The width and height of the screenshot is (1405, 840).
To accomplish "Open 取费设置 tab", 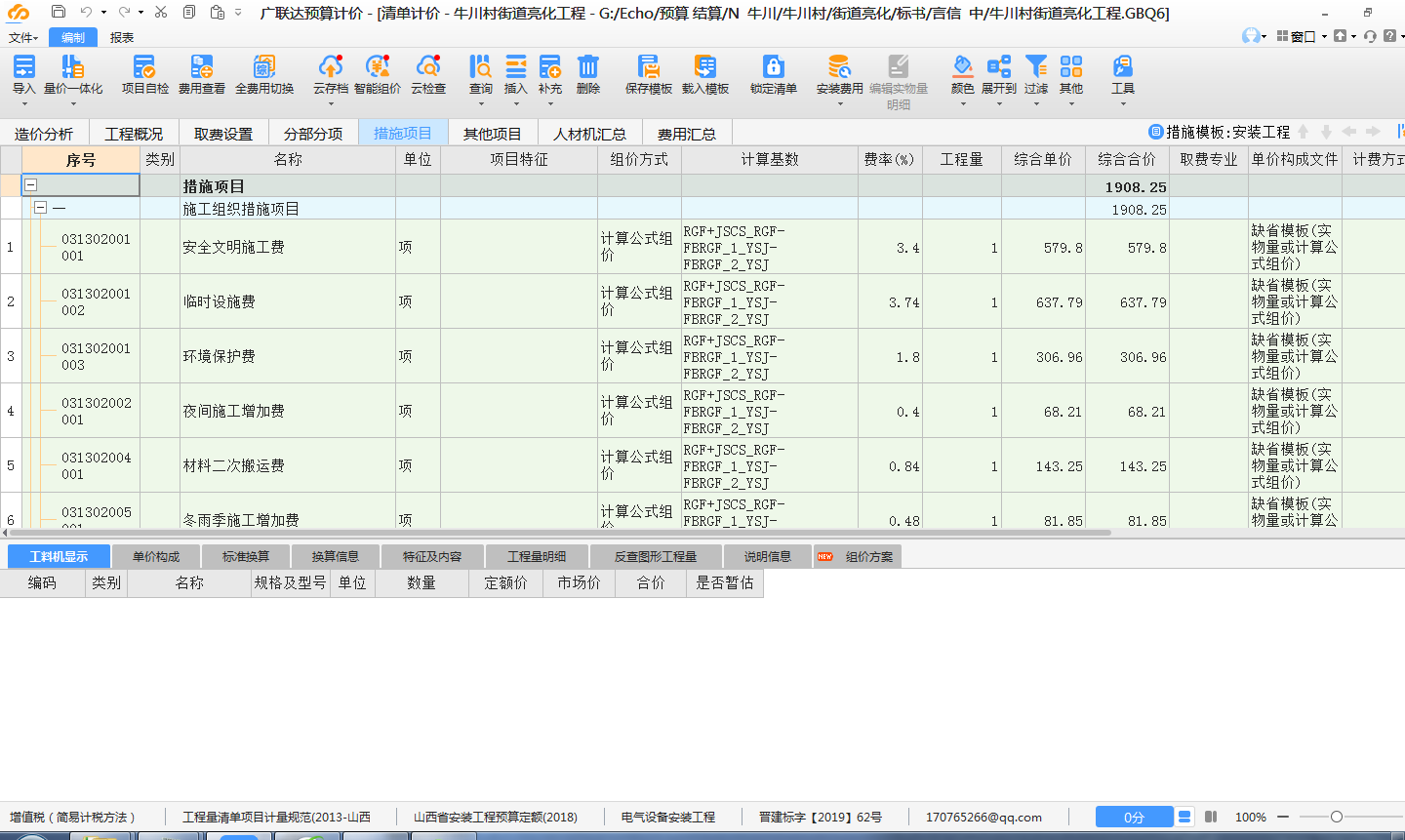I will 223,134.
